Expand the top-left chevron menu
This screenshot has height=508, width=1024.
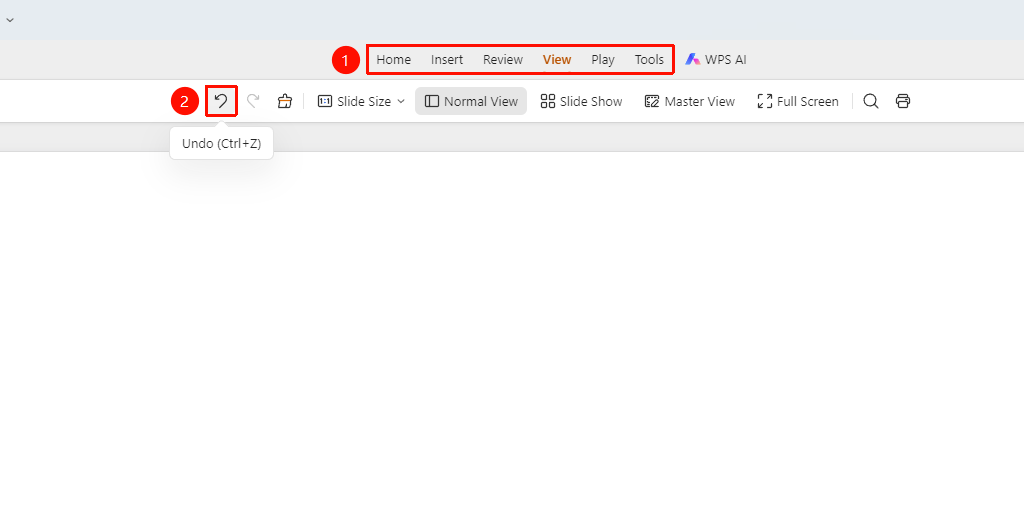(10, 20)
